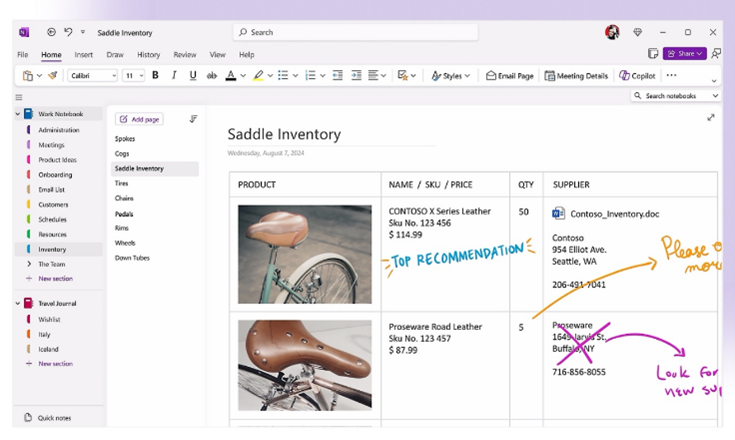
Task: Open the Italy section
Action: [x=44, y=334]
